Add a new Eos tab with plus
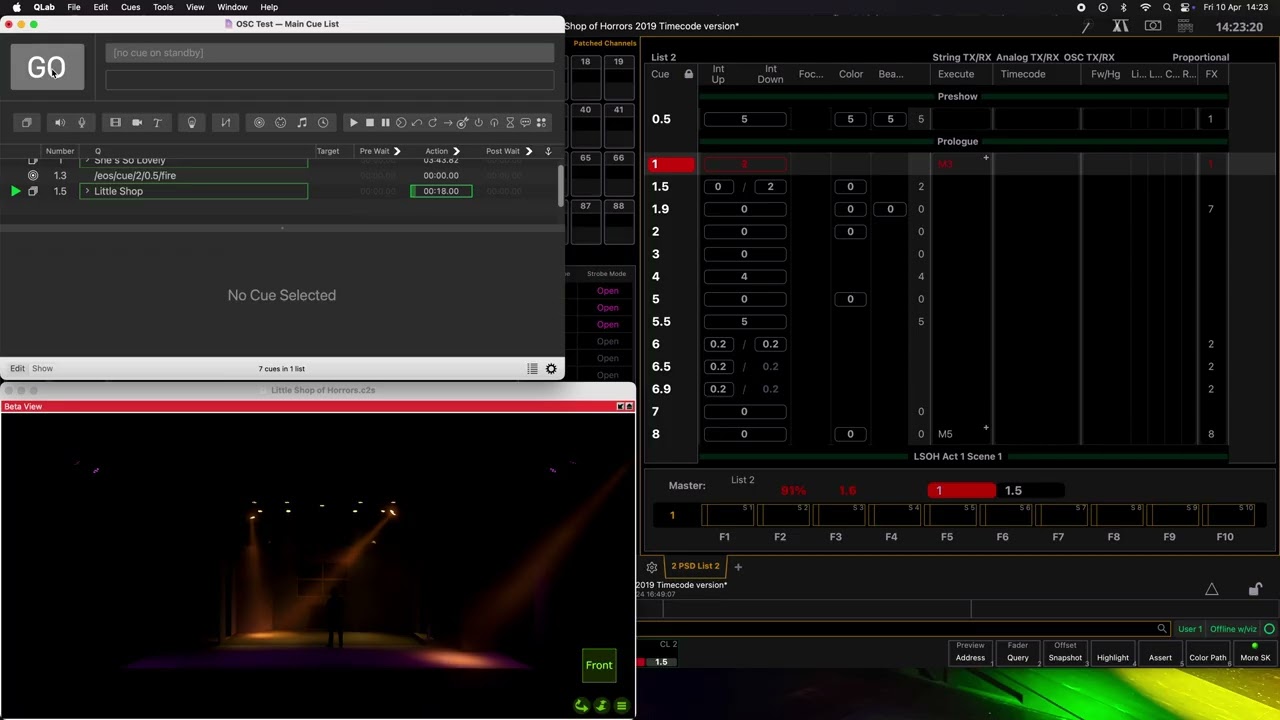This screenshot has height=720, width=1280. pos(738,566)
